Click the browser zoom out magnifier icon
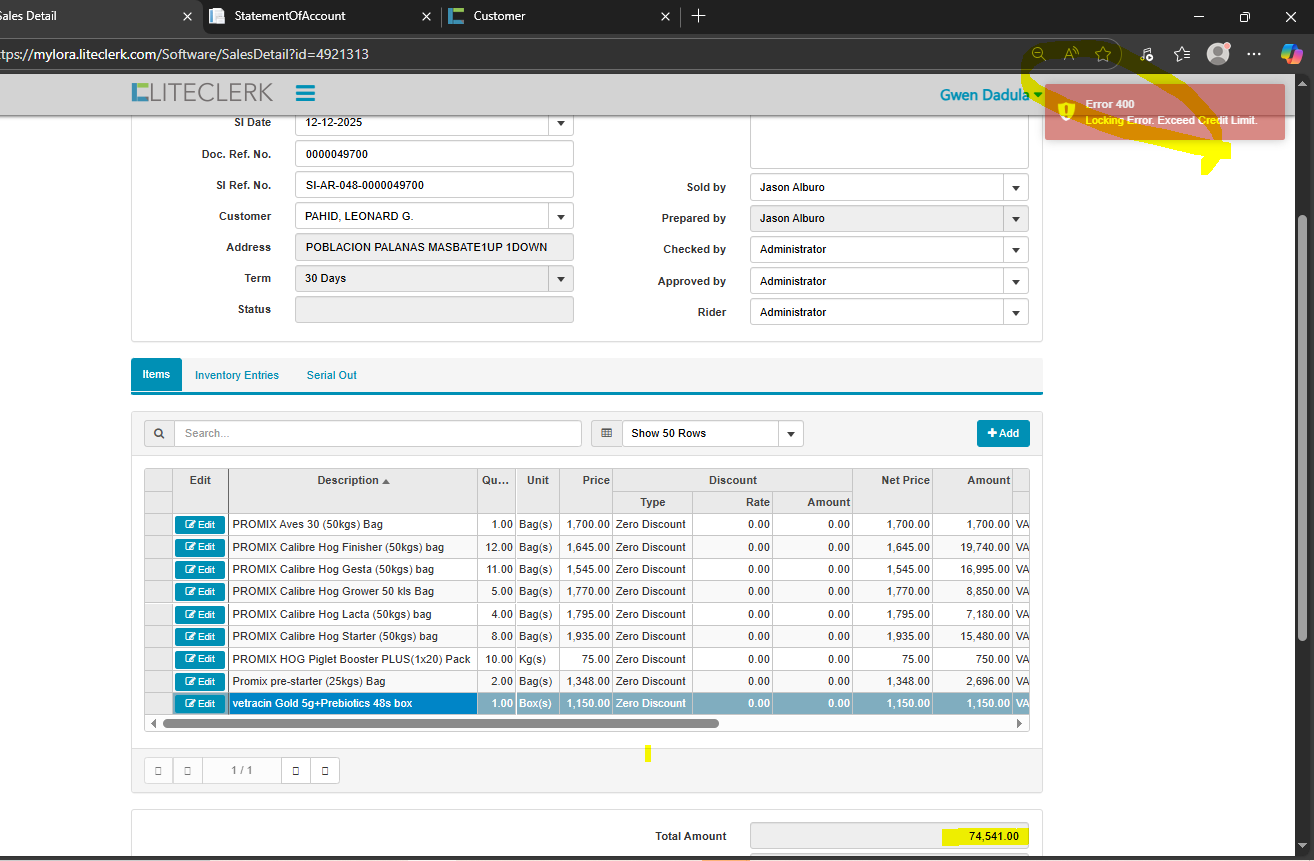This screenshot has height=861, width=1314. pos(1039,54)
